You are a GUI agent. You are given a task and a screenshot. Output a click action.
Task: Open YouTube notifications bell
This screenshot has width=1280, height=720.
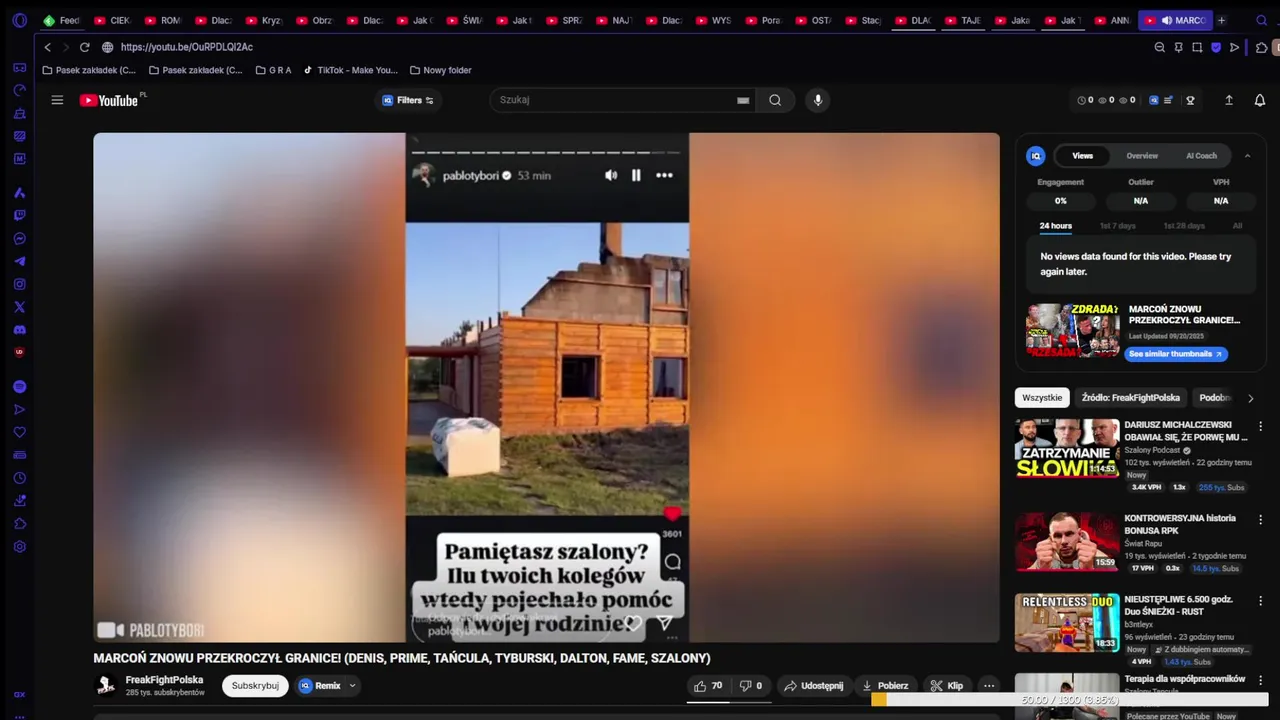(1260, 100)
